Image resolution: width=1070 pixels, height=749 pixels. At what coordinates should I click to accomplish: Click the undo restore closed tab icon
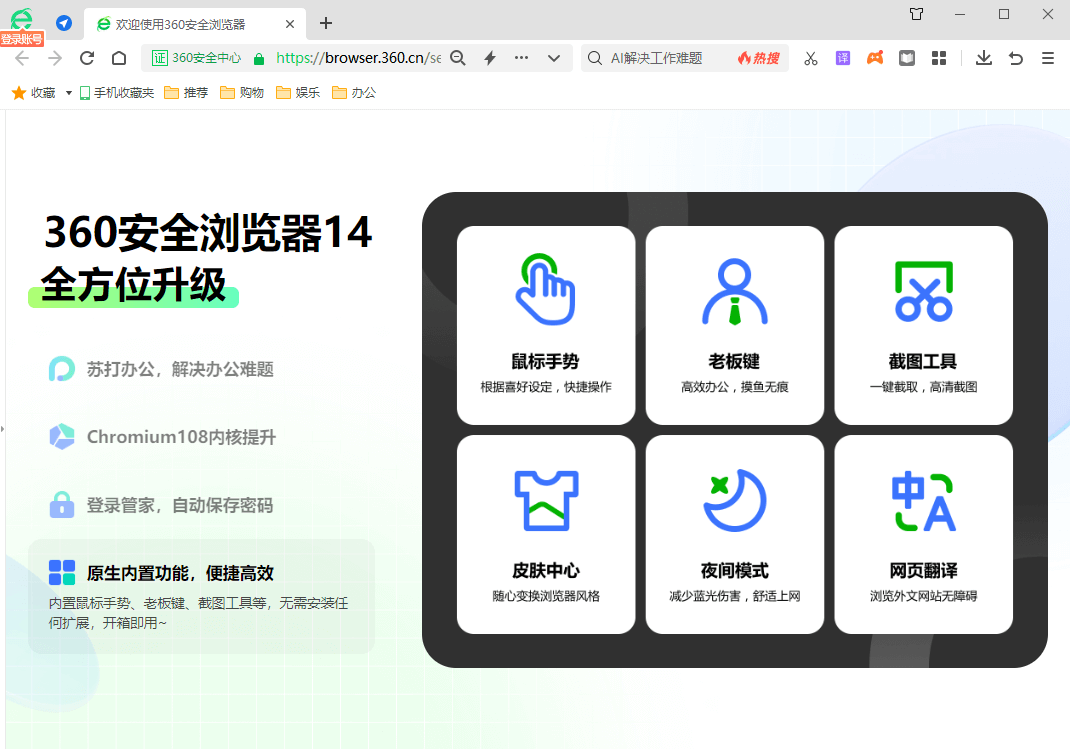click(x=1016, y=58)
